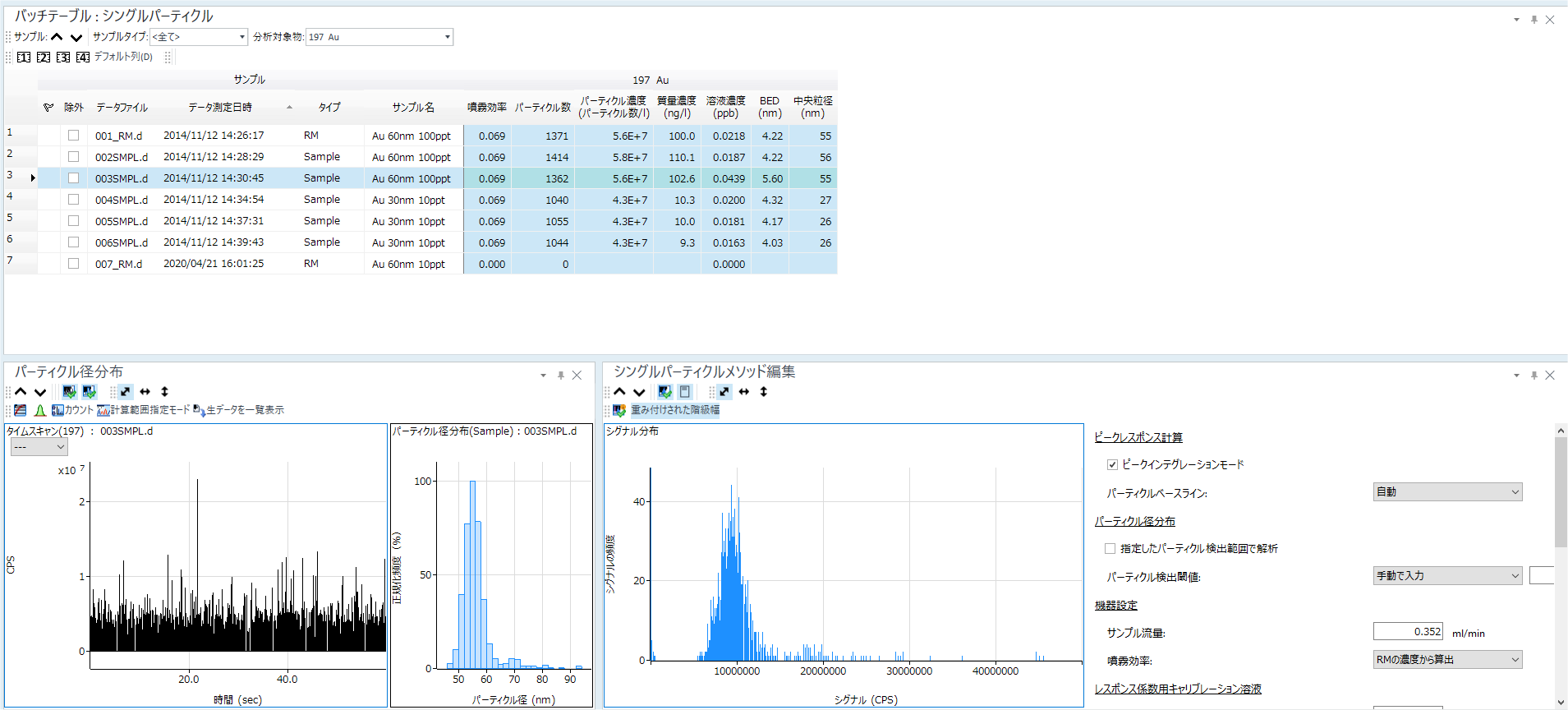Click 噴霧効率 column header
Viewport: 1568px width, 710px height.
click(487, 108)
